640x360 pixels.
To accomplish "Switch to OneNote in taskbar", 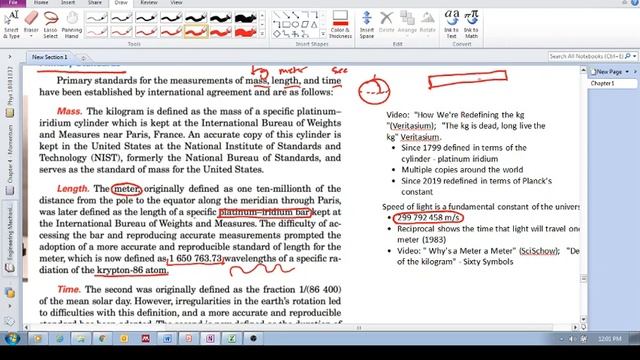I will (x=210, y=338).
